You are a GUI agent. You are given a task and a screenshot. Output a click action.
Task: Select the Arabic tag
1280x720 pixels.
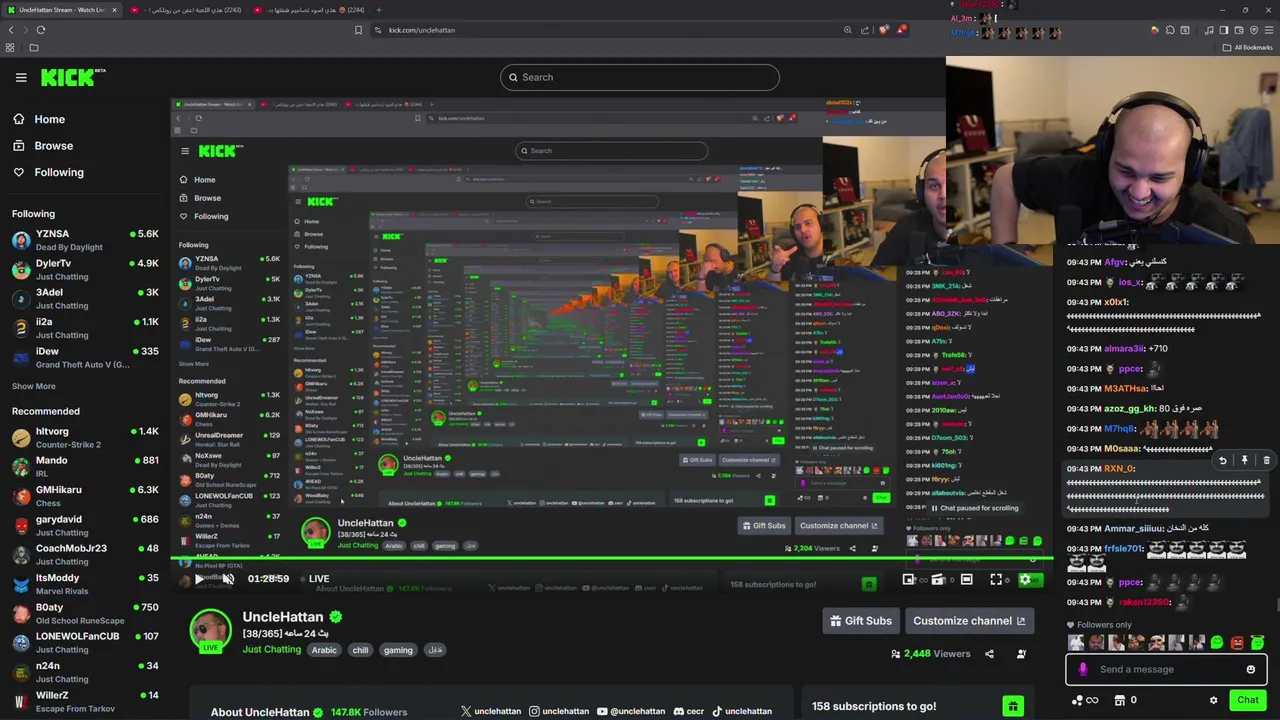324,650
